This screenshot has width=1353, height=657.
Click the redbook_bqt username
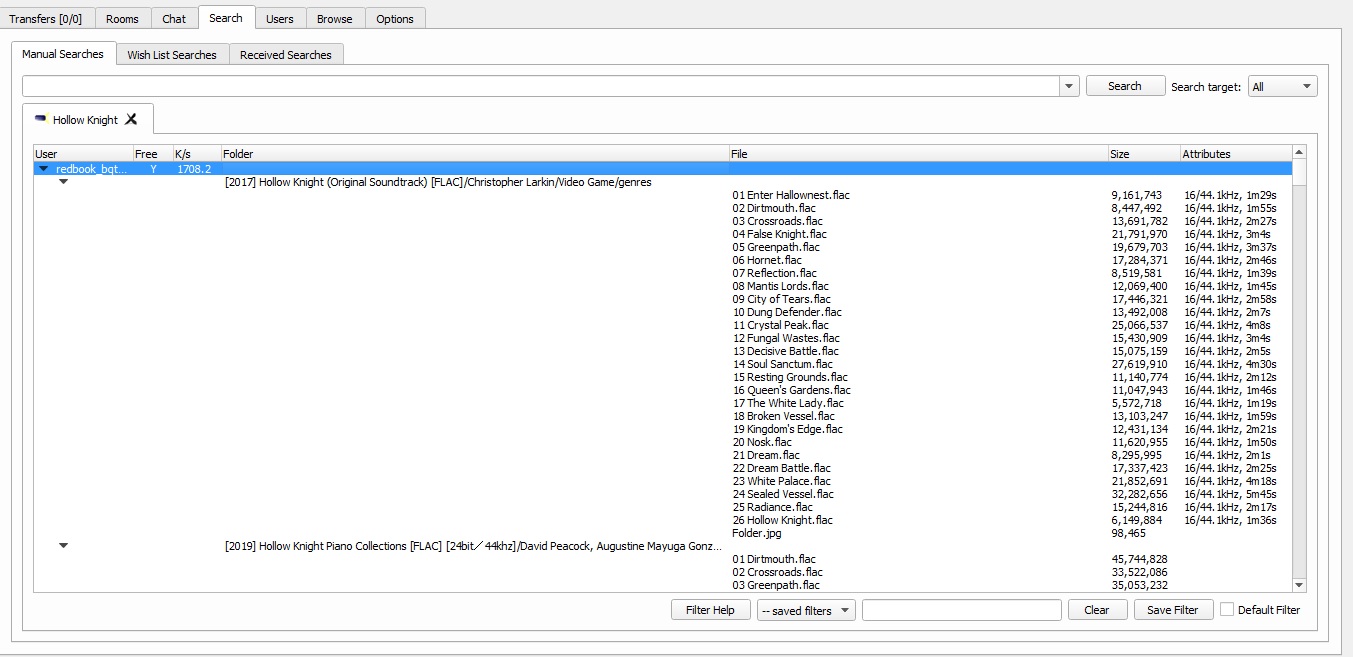(x=92, y=169)
